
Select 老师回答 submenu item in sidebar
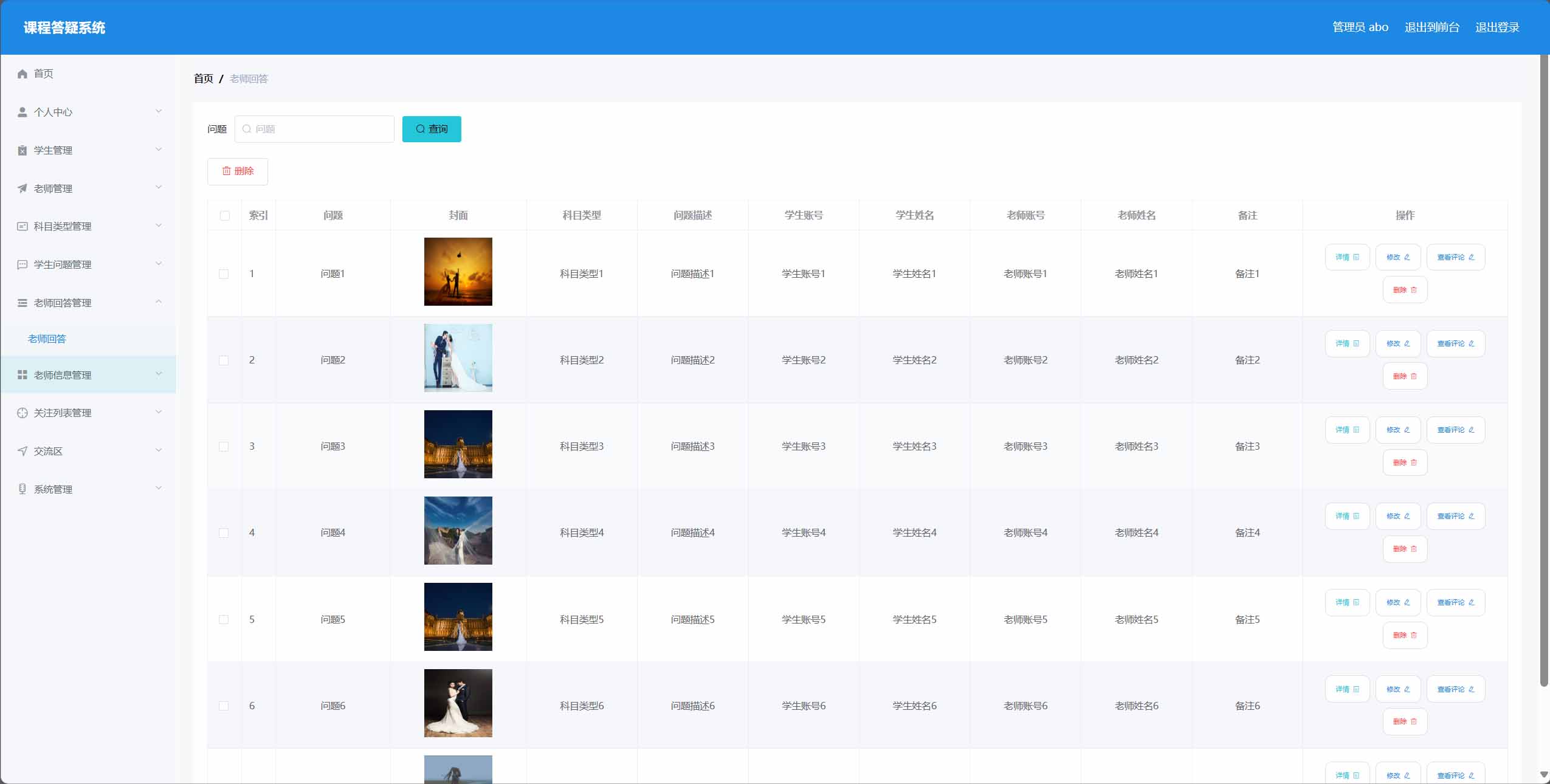click(x=47, y=339)
